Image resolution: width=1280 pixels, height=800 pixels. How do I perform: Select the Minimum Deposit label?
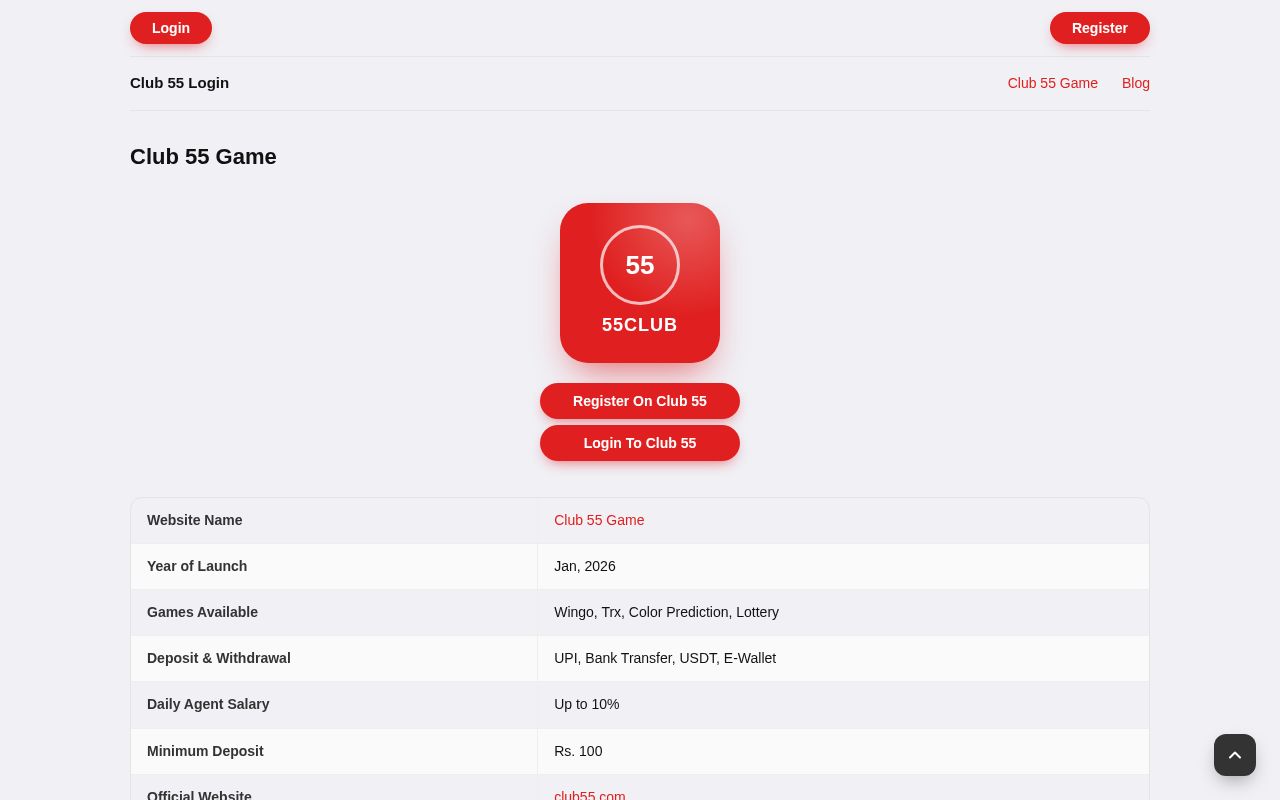[205, 751]
